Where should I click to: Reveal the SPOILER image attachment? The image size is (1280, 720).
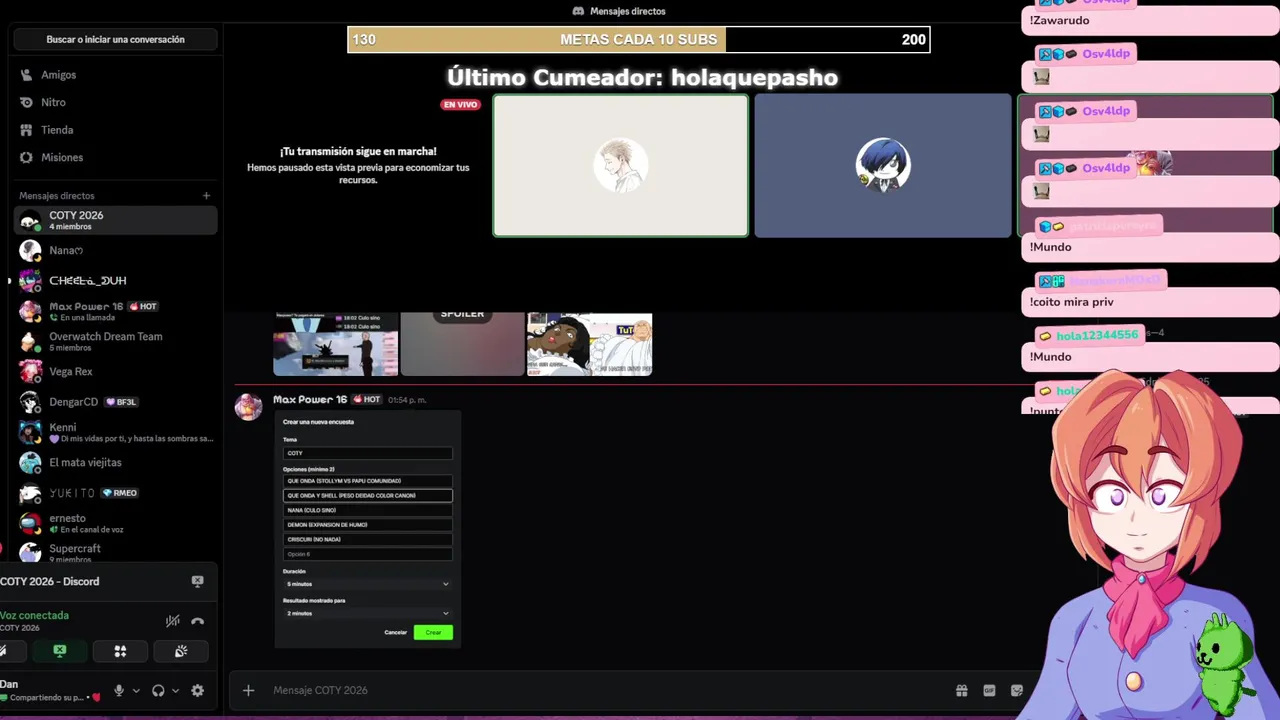click(462, 343)
